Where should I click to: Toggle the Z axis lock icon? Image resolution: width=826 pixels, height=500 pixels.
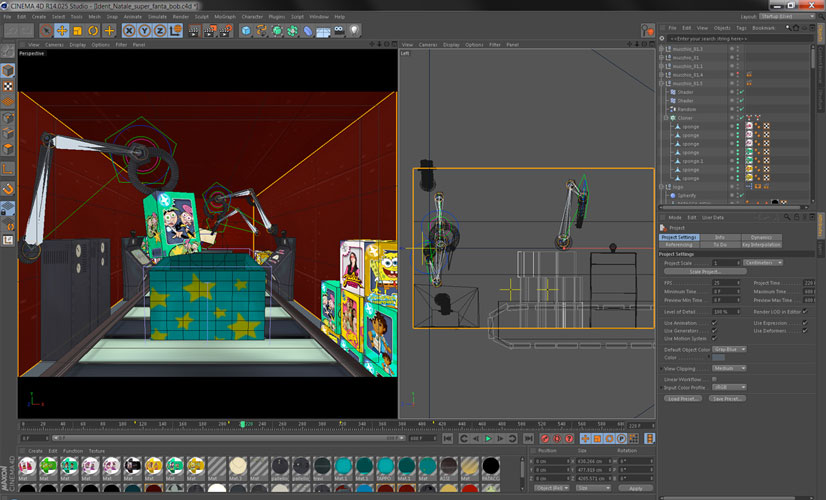(160, 31)
